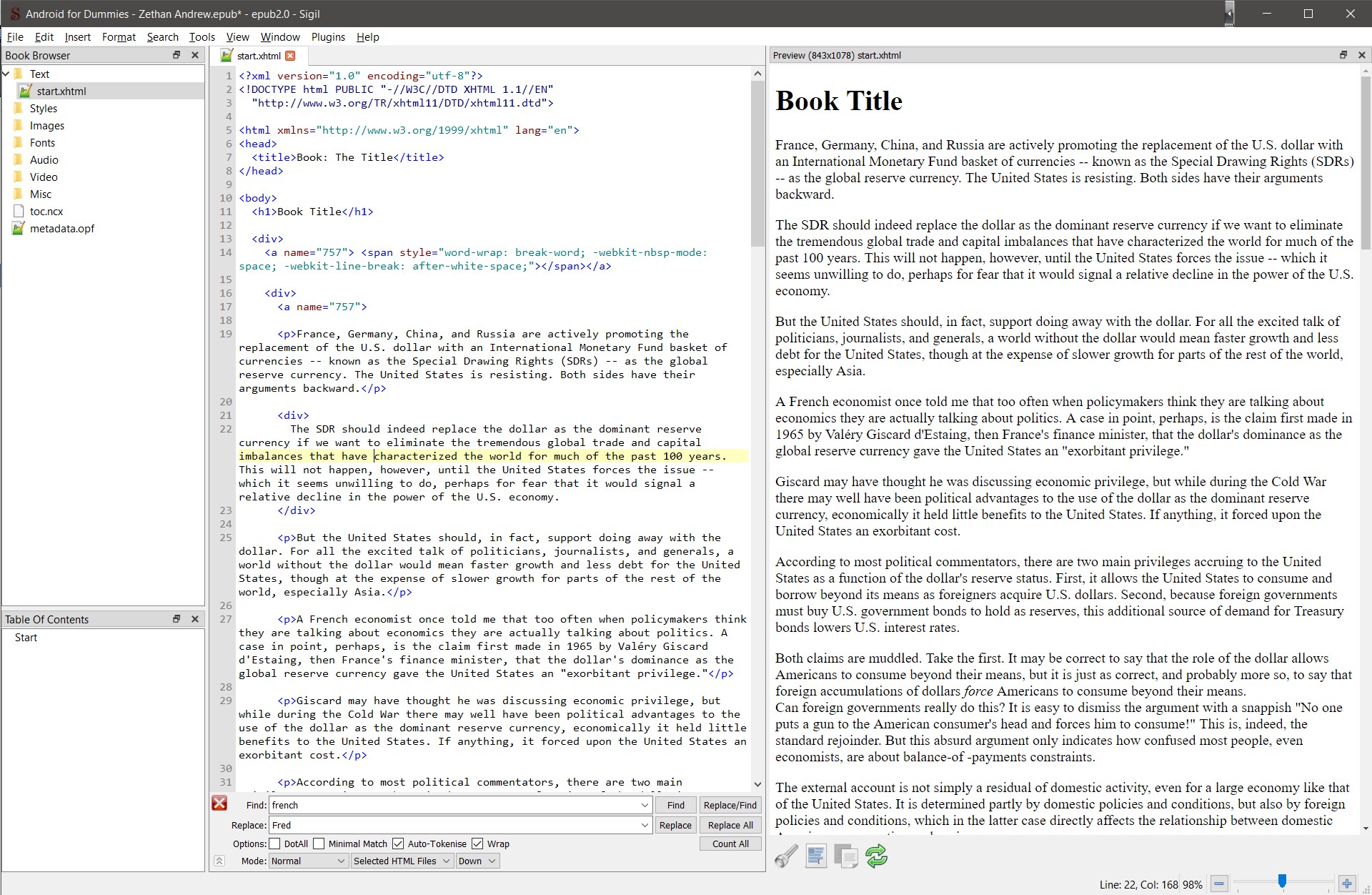Click the green Reload preview icon

tap(876, 856)
